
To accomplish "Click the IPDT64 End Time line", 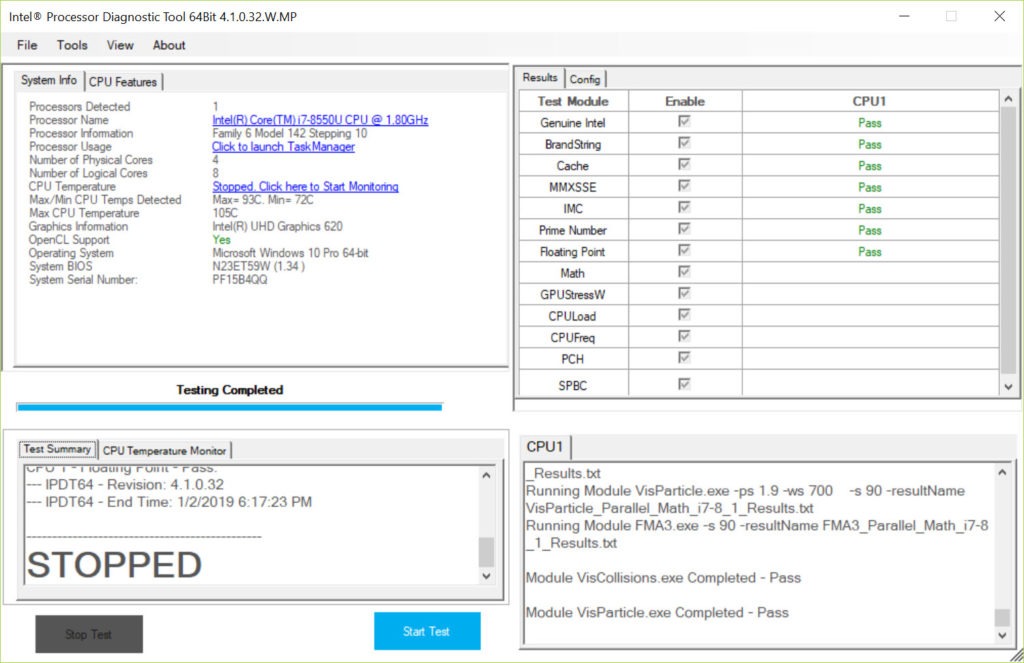I will pos(170,502).
